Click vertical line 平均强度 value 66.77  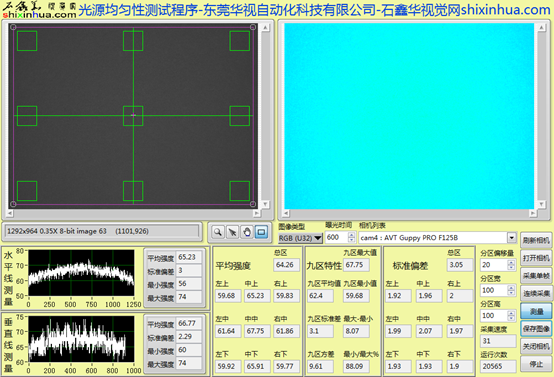[x=189, y=323]
